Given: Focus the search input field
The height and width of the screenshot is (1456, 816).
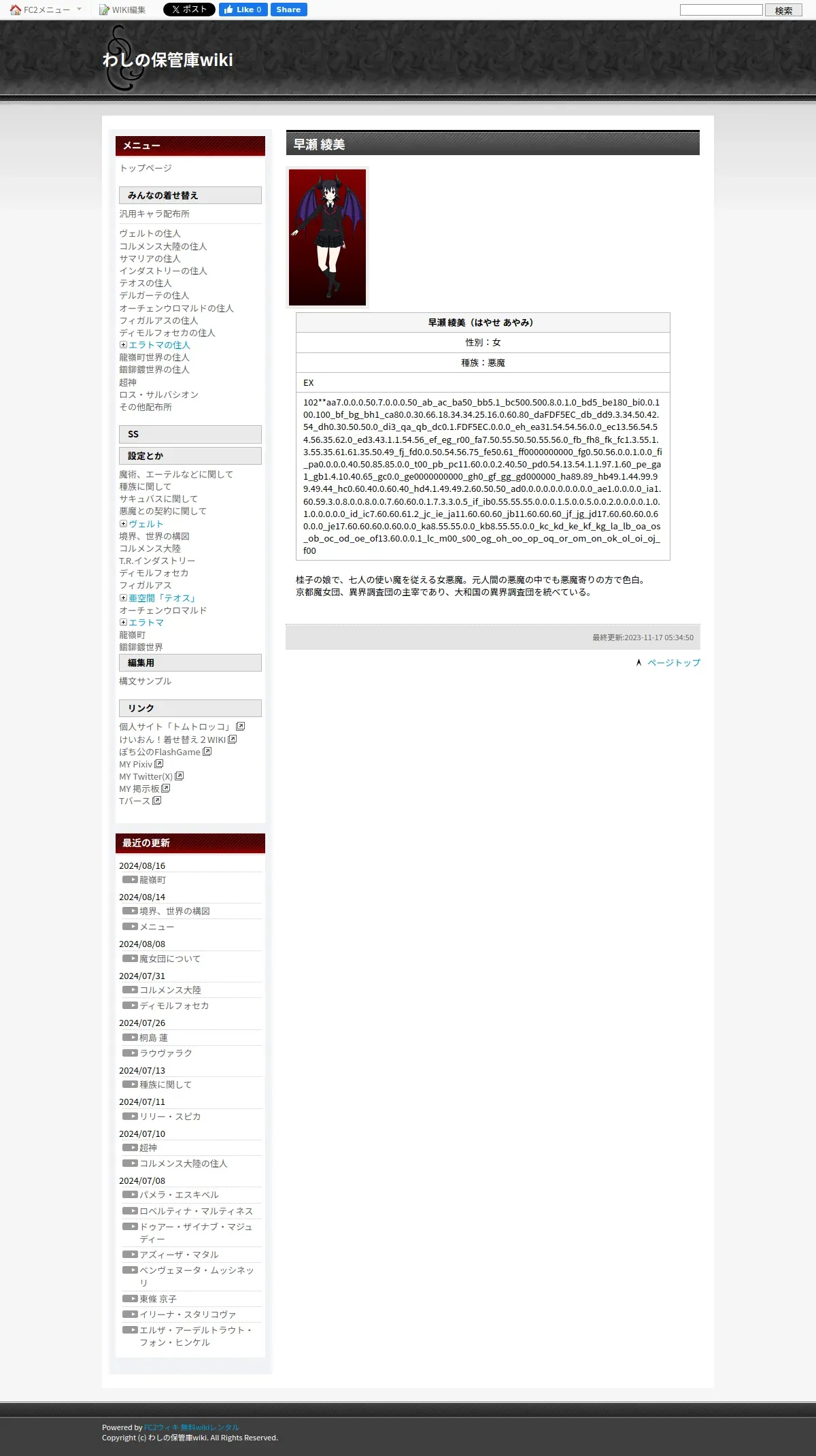Looking at the screenshot, I should [x=721, y=10].
